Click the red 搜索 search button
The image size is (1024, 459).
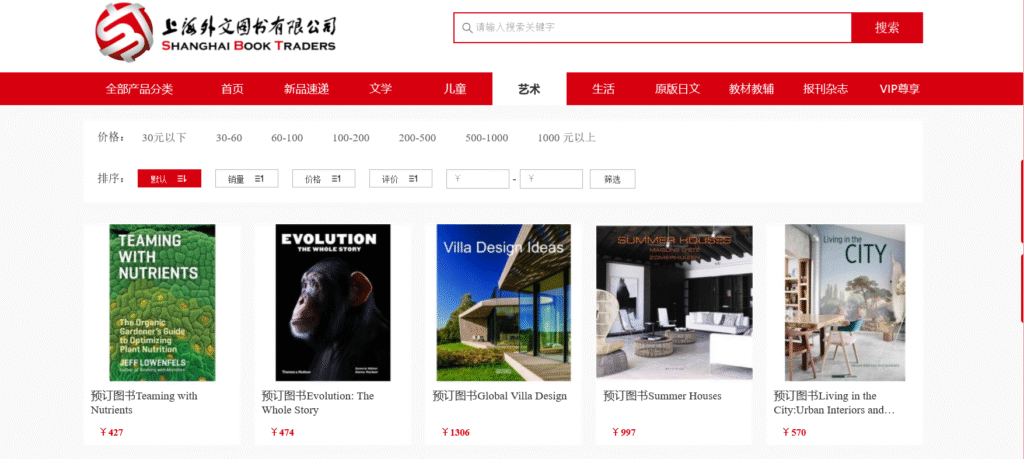point(887,27)
